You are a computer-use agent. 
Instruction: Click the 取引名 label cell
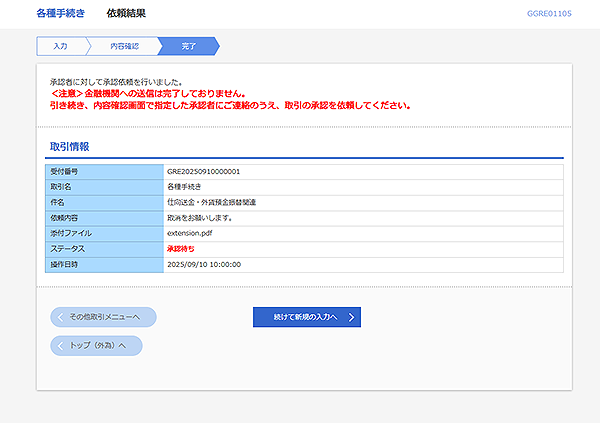tap(104, 187)
